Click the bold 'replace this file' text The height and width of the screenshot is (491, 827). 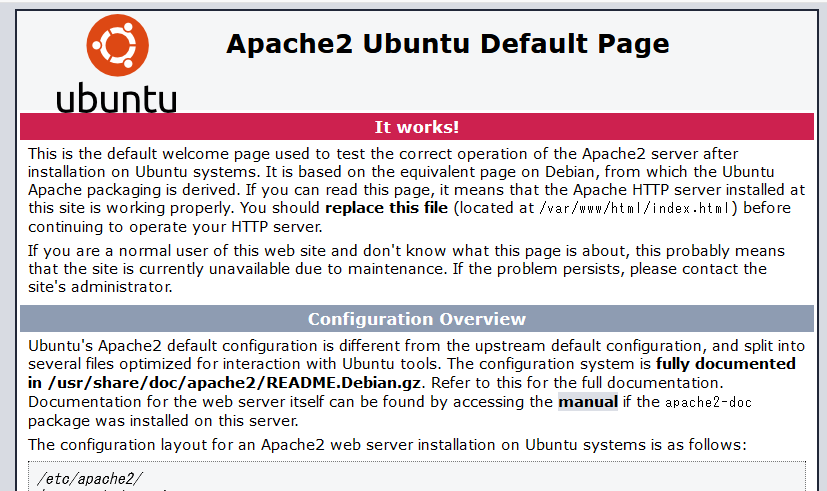[387, 208]
